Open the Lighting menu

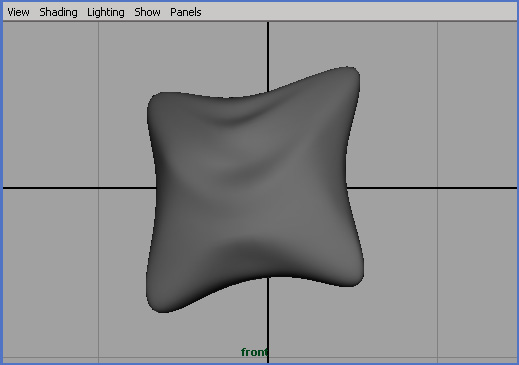pos(106,12)
